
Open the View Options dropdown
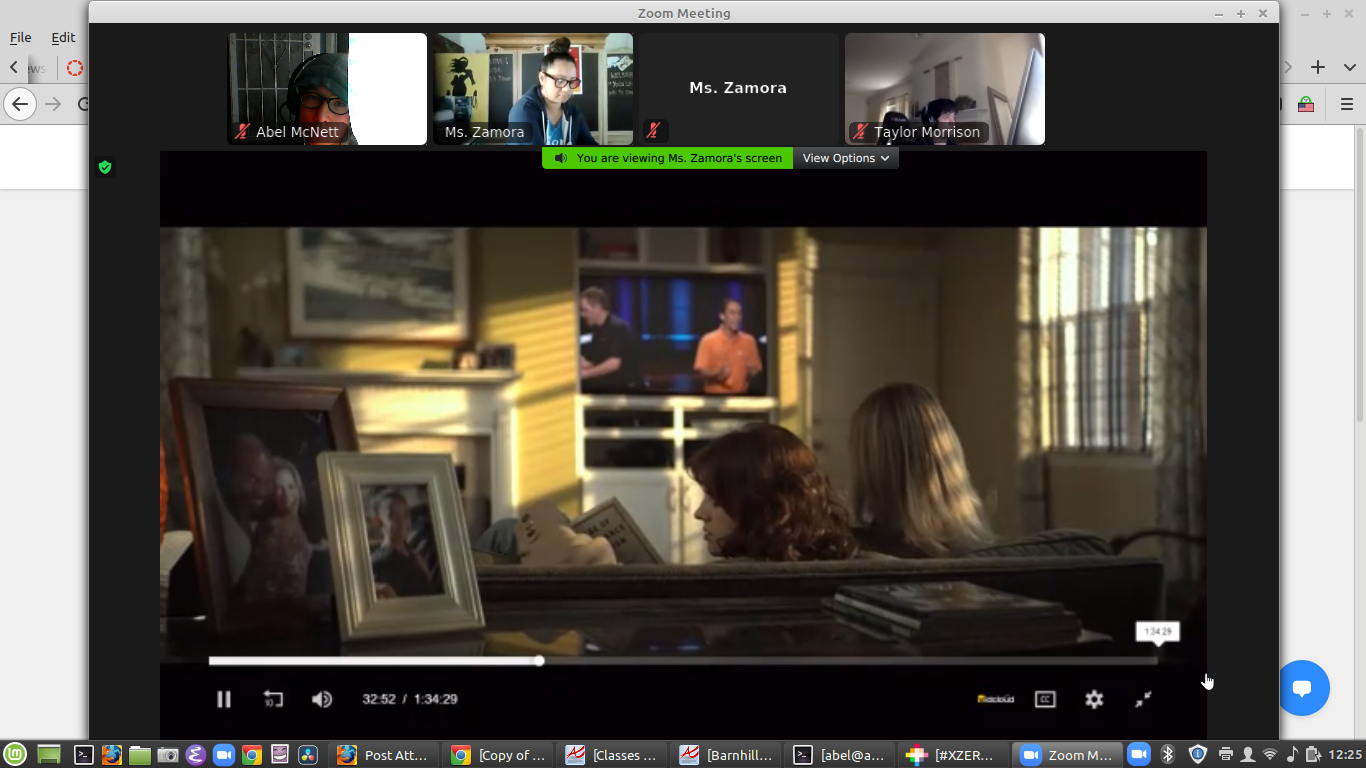[846, 158]
